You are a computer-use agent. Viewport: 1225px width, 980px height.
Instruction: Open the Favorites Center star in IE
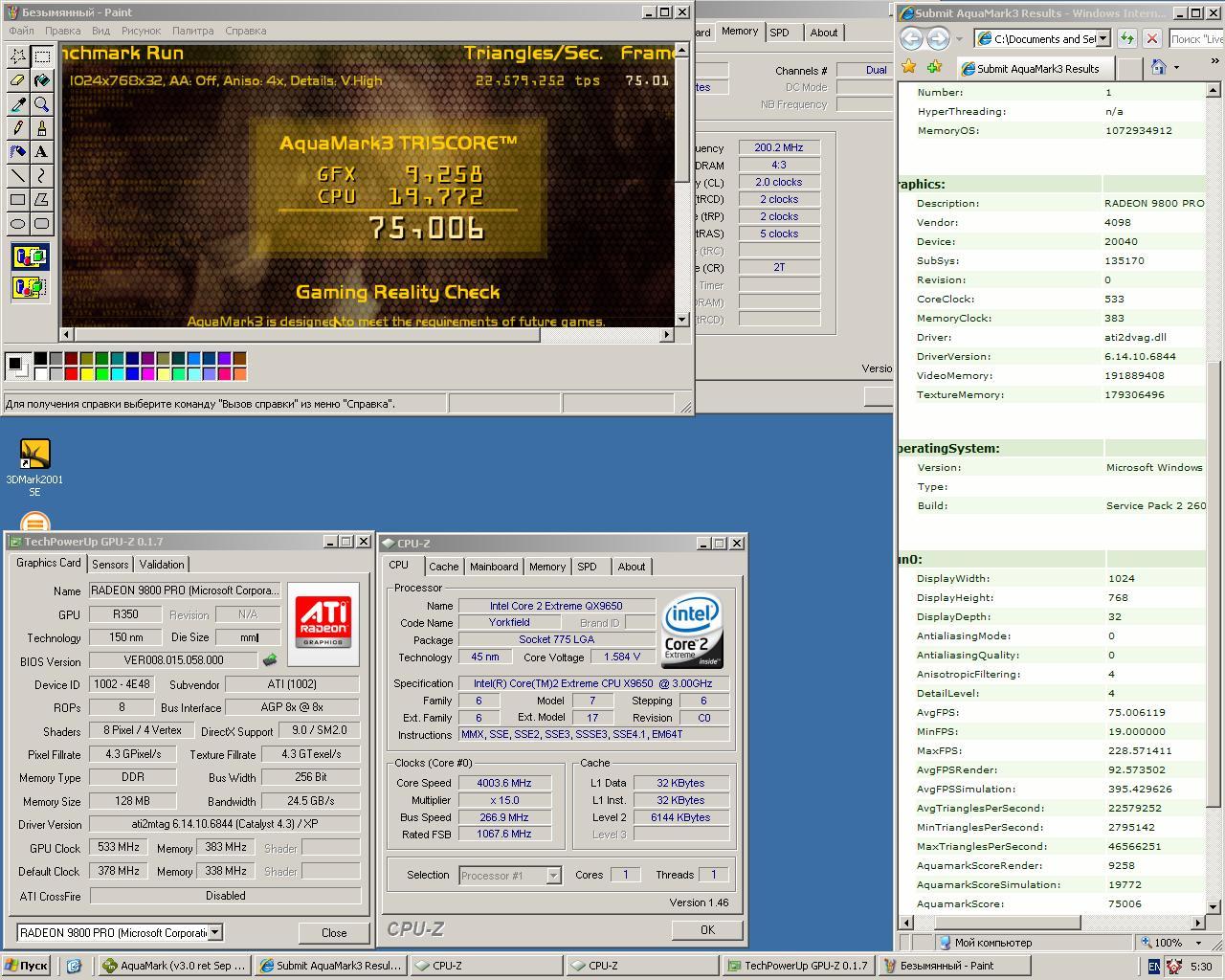tap(908, 67)
